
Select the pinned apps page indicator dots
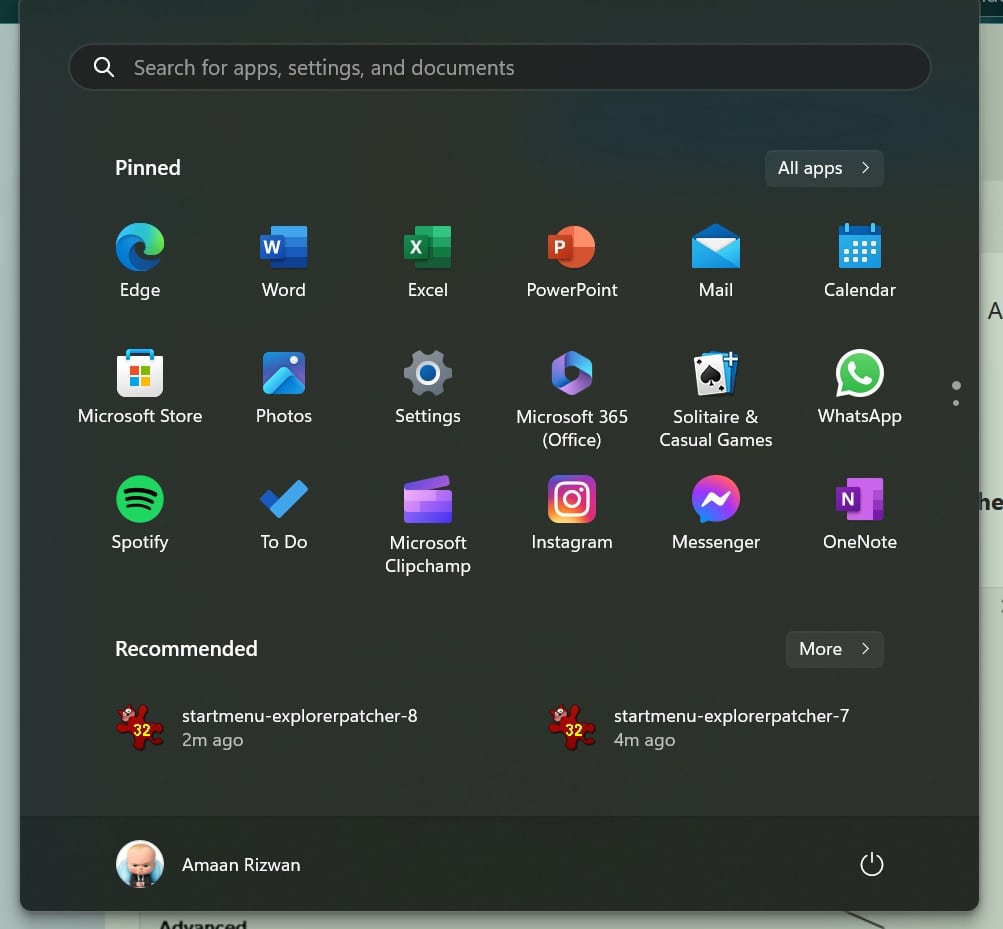click(x=955, y=393)
